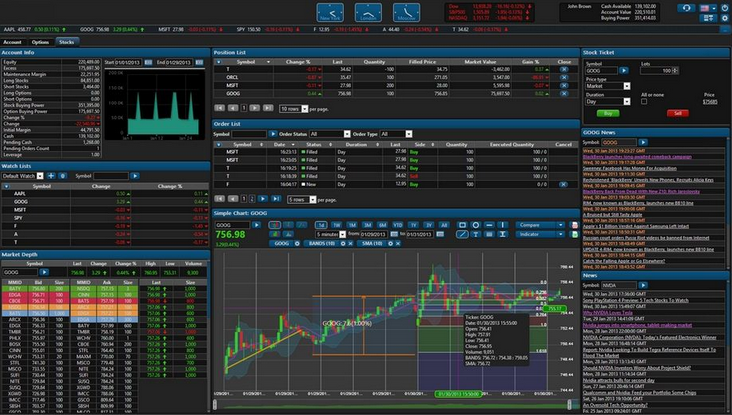732x415 pixels.
Task: Open the Moscow market clock
Action: [406, 13]
